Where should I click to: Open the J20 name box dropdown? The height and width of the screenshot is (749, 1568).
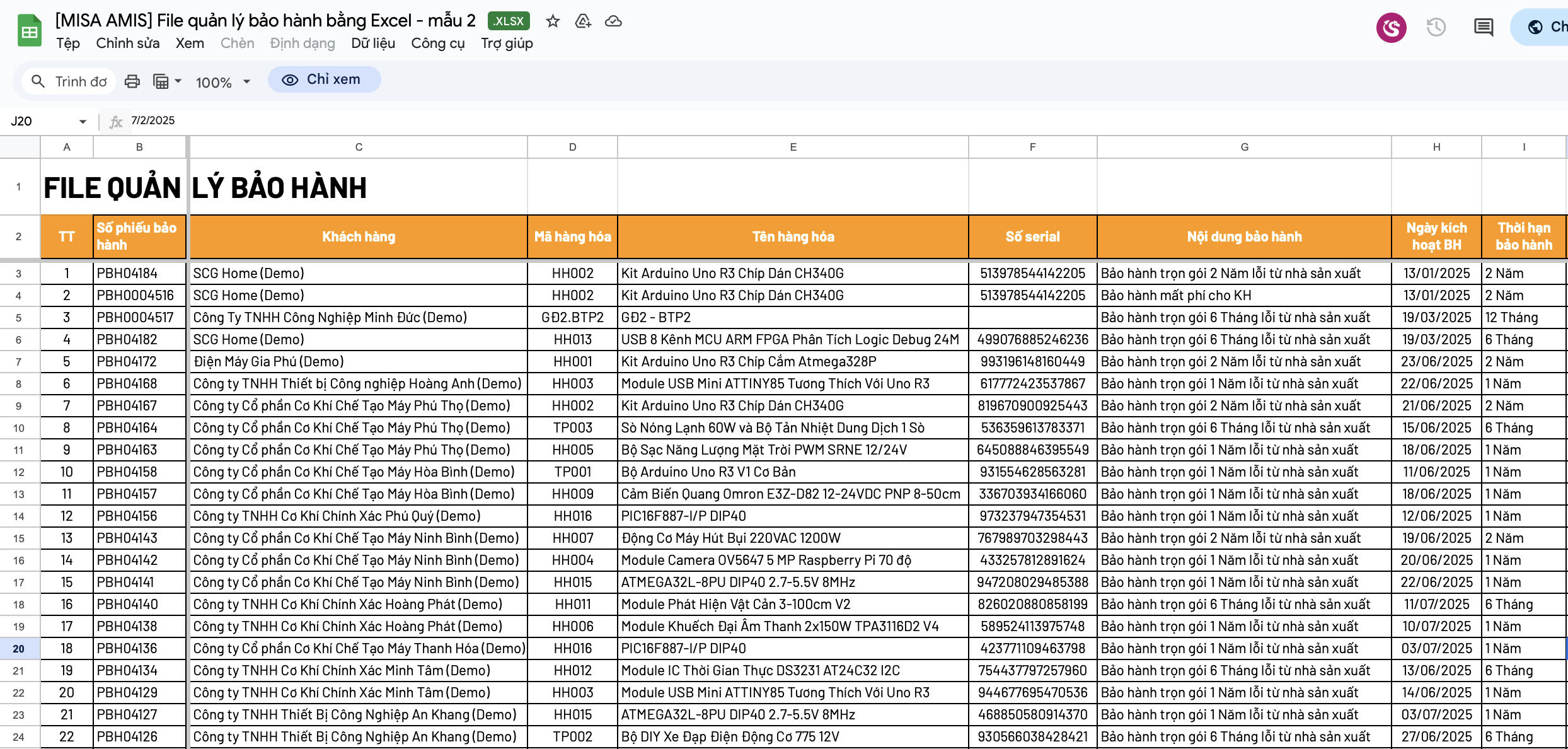[x=81, y=120]
